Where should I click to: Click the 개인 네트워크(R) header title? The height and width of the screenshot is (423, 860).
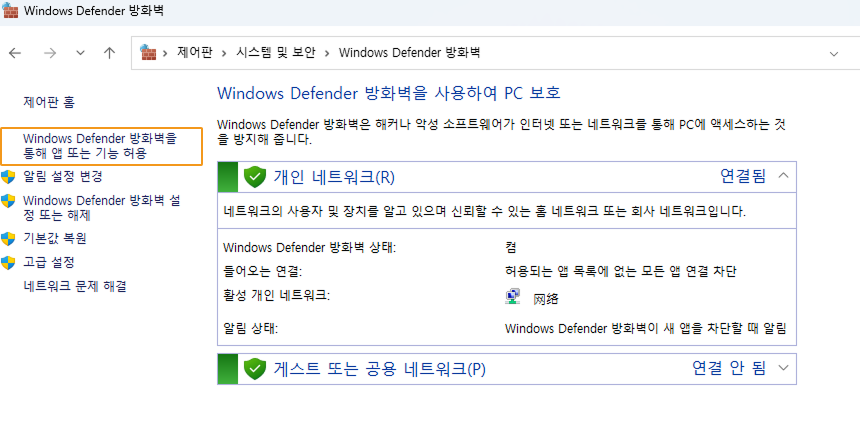(x=334, y=177)
